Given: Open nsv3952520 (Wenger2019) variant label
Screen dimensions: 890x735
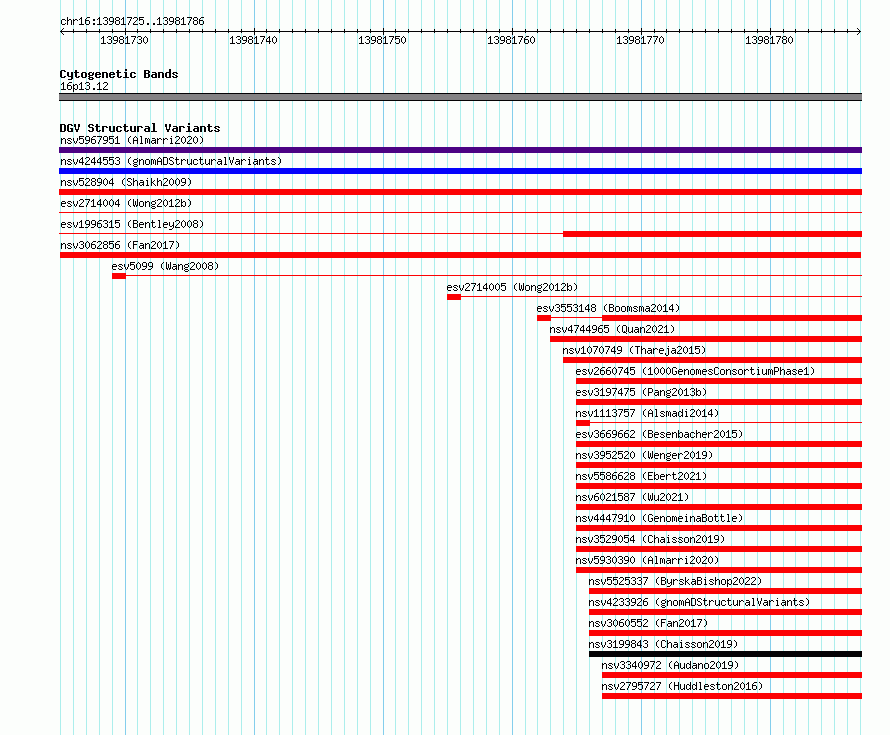Looking at the screenshot, I should click(x=644, y=455).
